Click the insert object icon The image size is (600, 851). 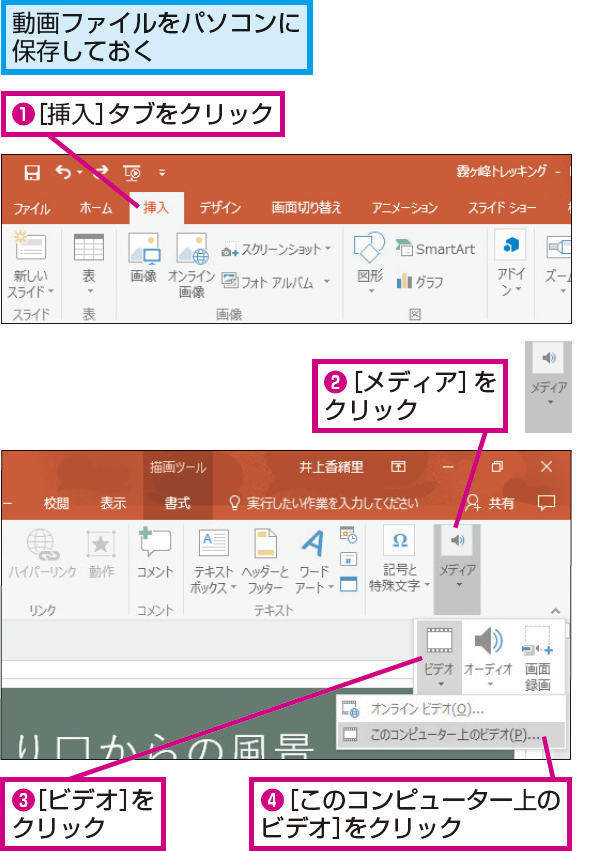tap(348, 584)
